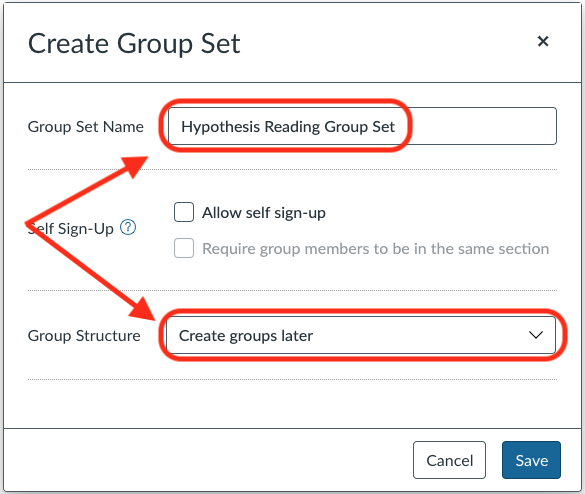Click the Group Set Name label

click(x=86, y=127)
